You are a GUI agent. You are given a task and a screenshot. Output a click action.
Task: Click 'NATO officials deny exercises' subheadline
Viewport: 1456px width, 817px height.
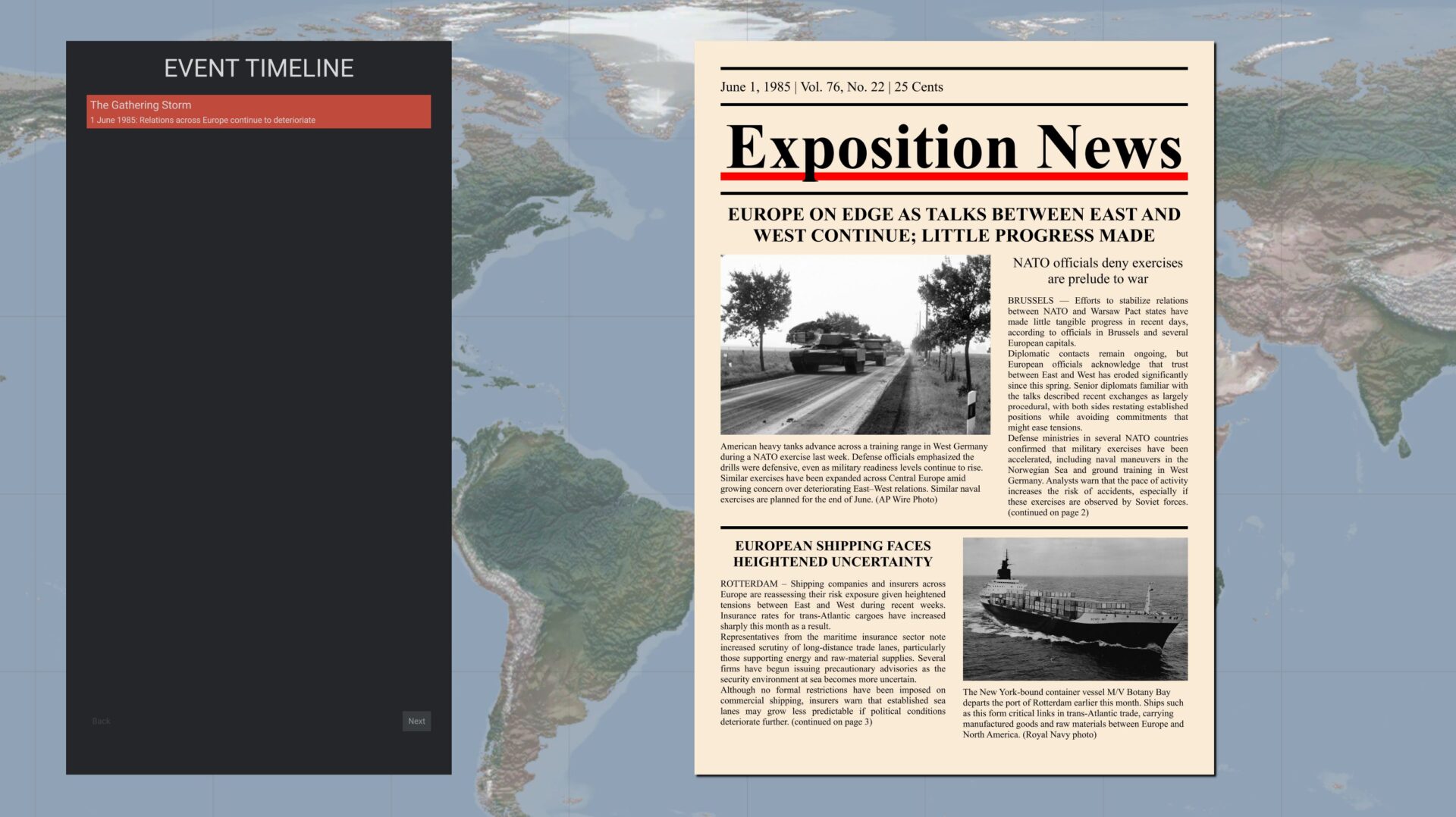coord(1097,271)
